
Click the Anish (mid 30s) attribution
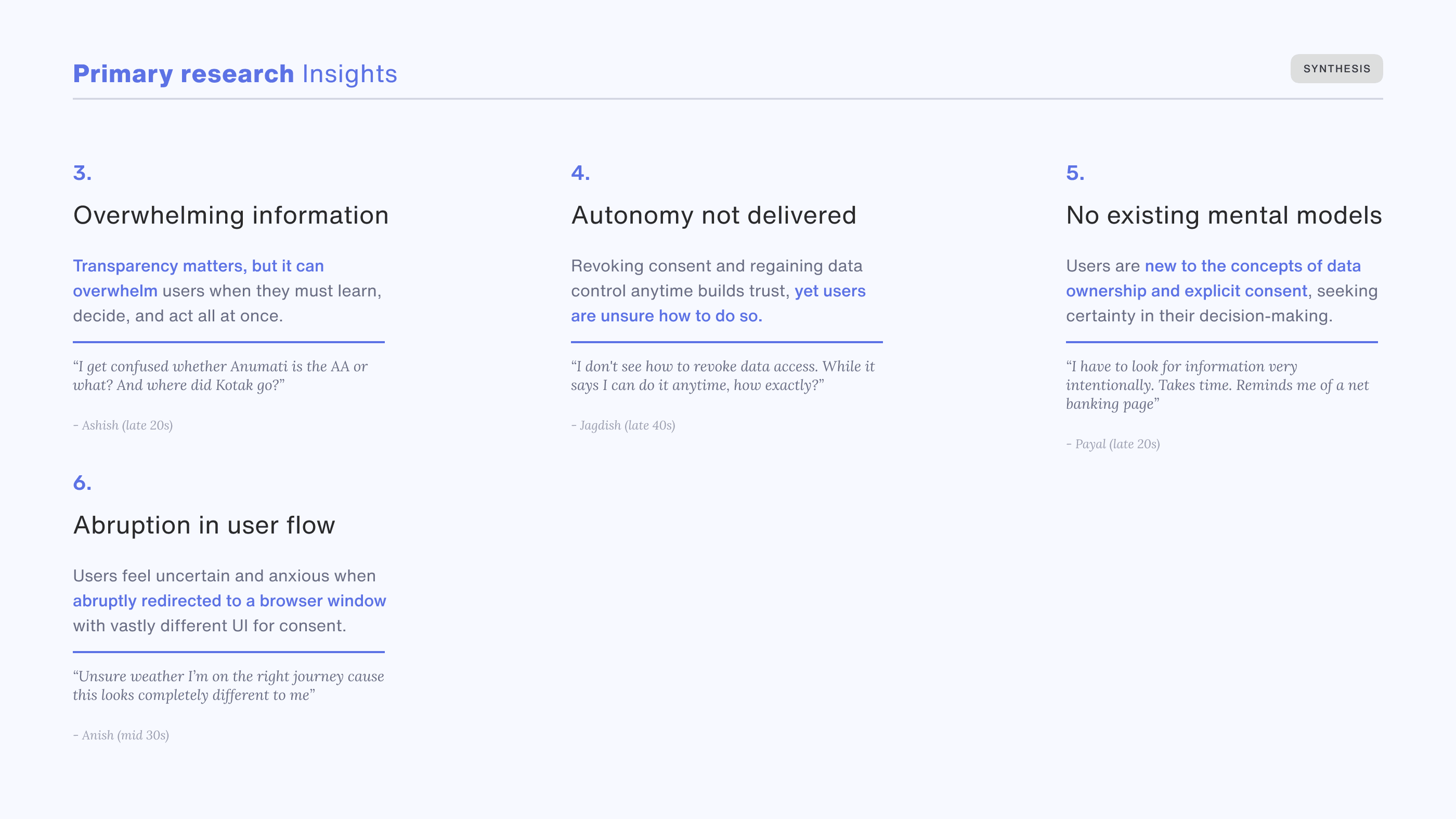coord(121,735)
